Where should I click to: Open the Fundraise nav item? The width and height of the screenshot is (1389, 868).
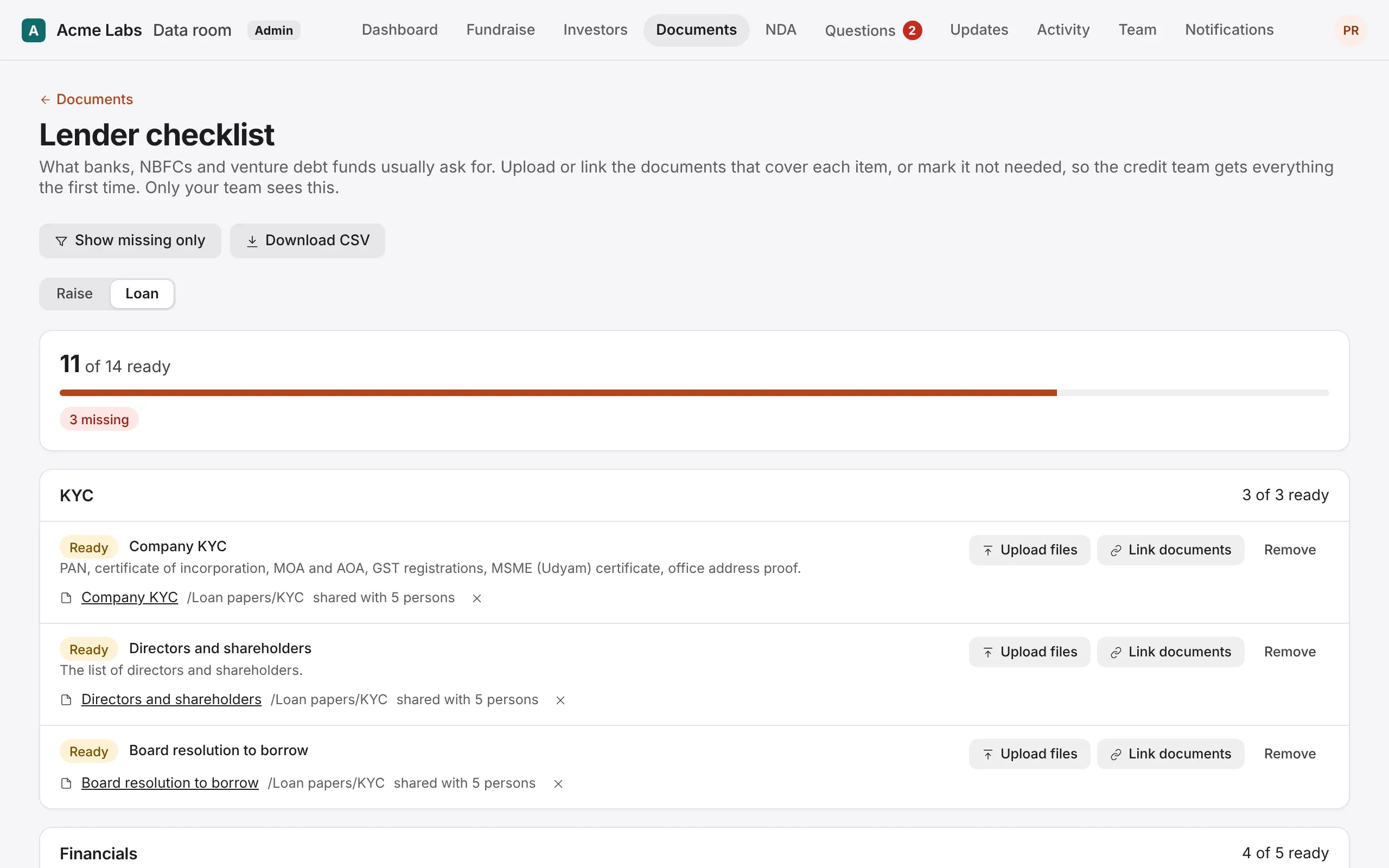click(500, 30)
